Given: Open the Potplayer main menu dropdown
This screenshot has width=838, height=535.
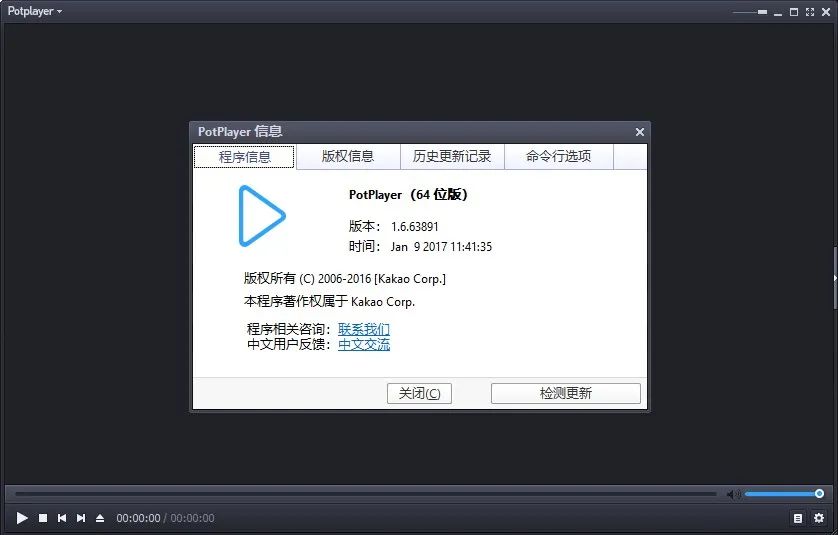Looking at the screenshot, I should [35, 11].
